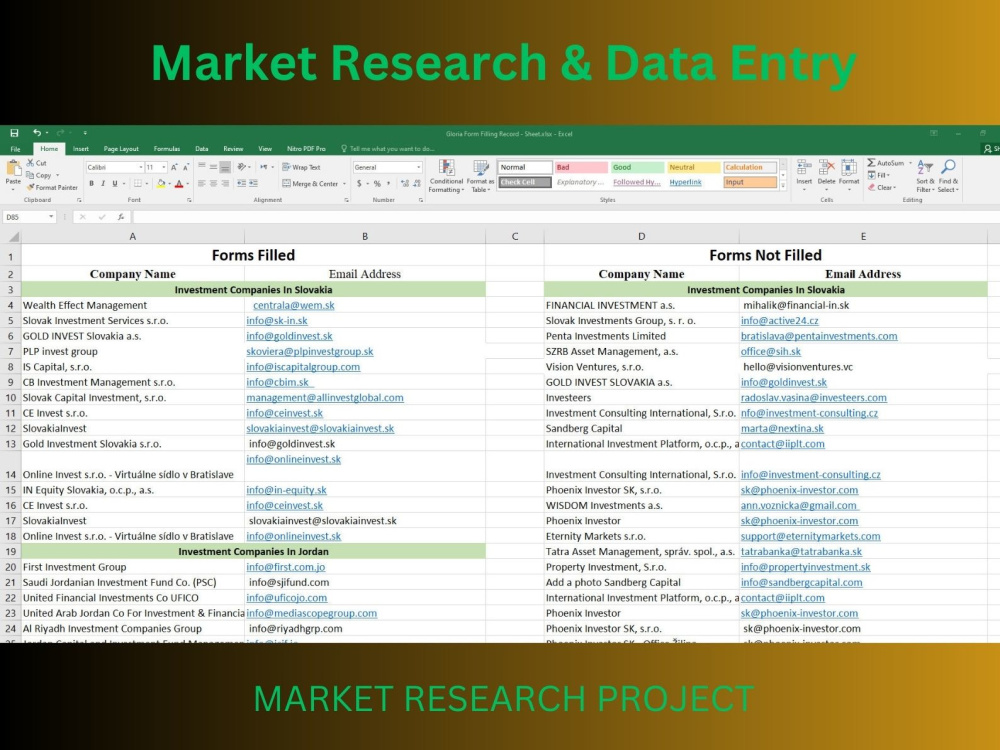The width and height of the screenshot is (1000, 750).
Task: Click the Center alignment icon
Action: point(213,184)
